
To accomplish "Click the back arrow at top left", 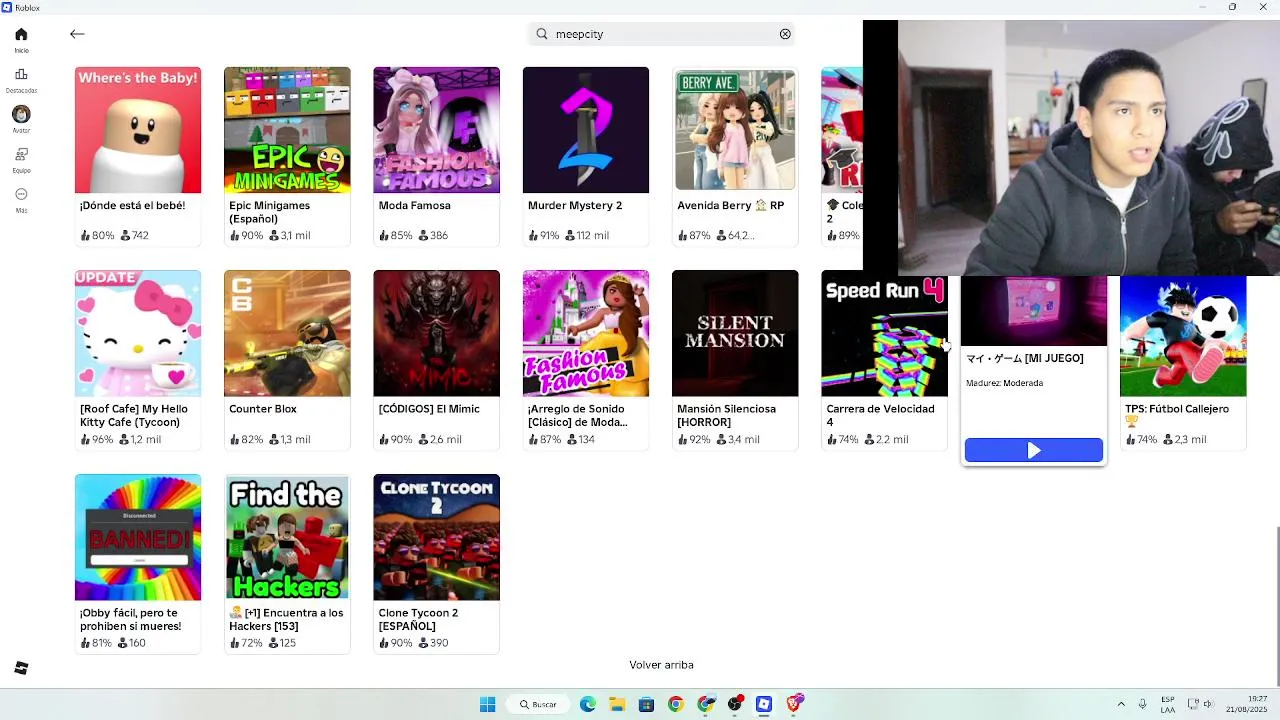I will (x=77, y=34).
